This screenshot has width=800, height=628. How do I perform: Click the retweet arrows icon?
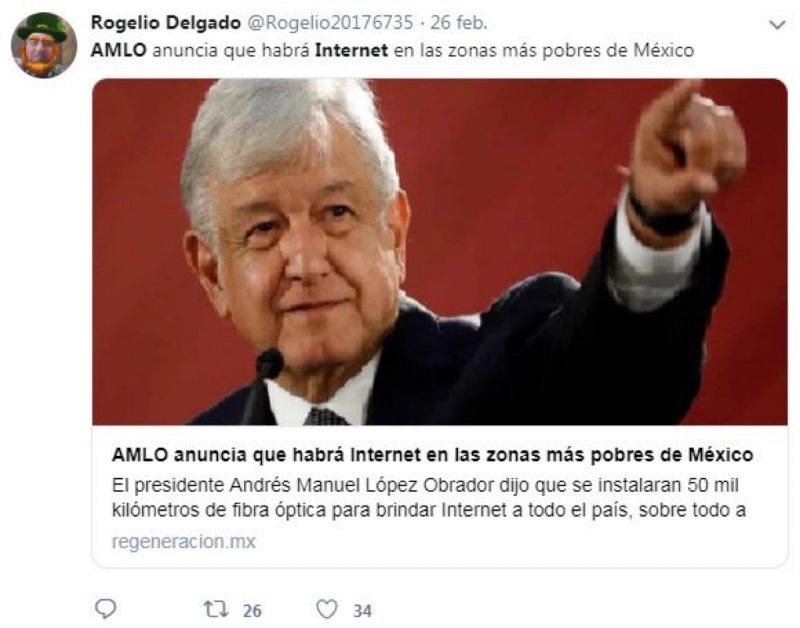click(216, 609)
